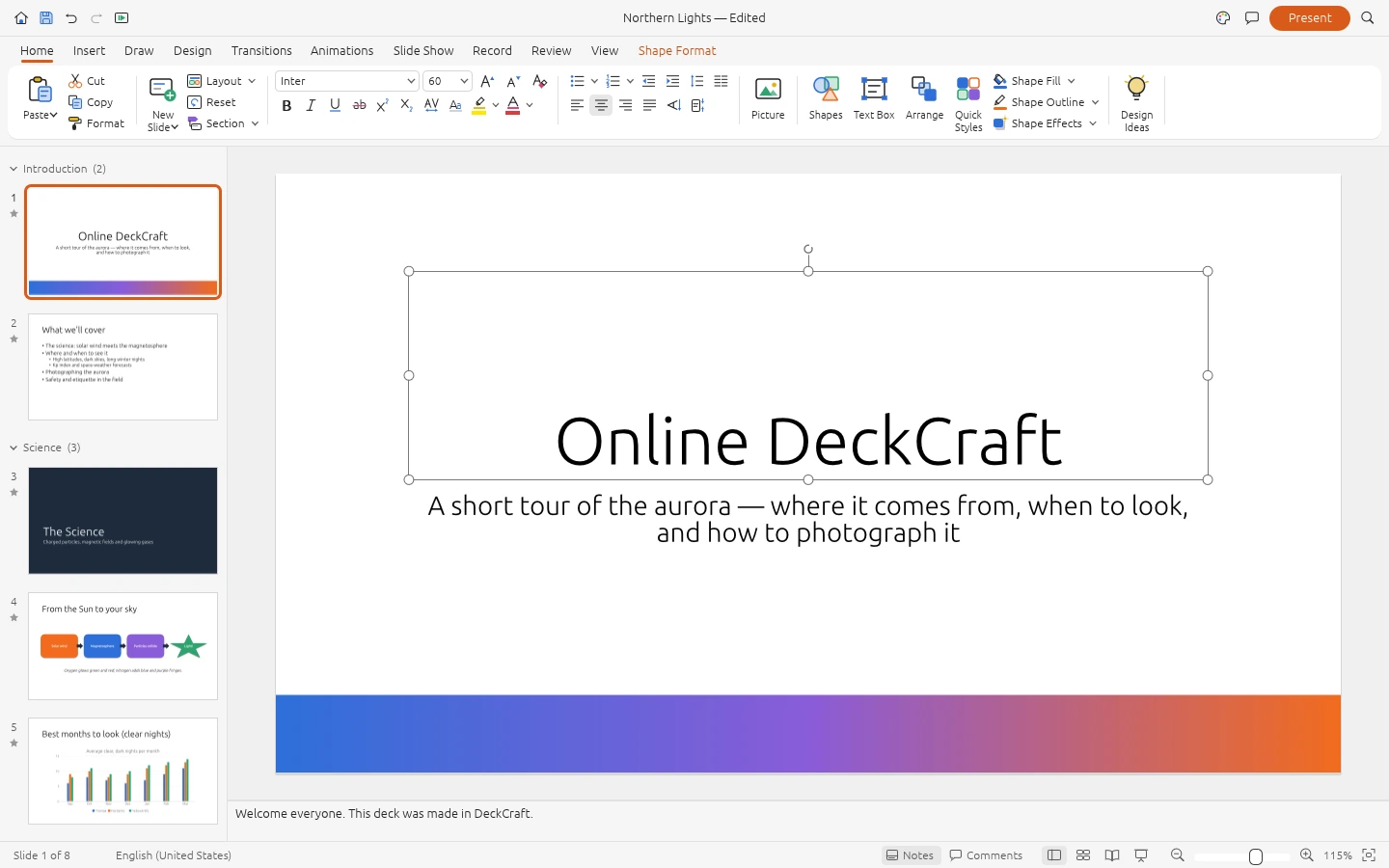Click Format painter
Viewport: 1389px width, 868px height.
[96, 123]
